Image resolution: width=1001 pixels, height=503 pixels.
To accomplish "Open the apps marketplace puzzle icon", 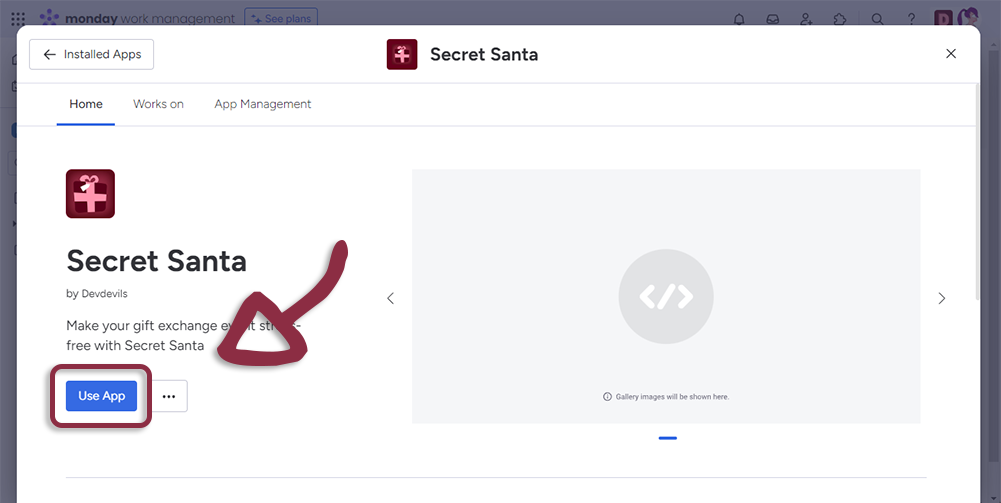I will 840,19.
